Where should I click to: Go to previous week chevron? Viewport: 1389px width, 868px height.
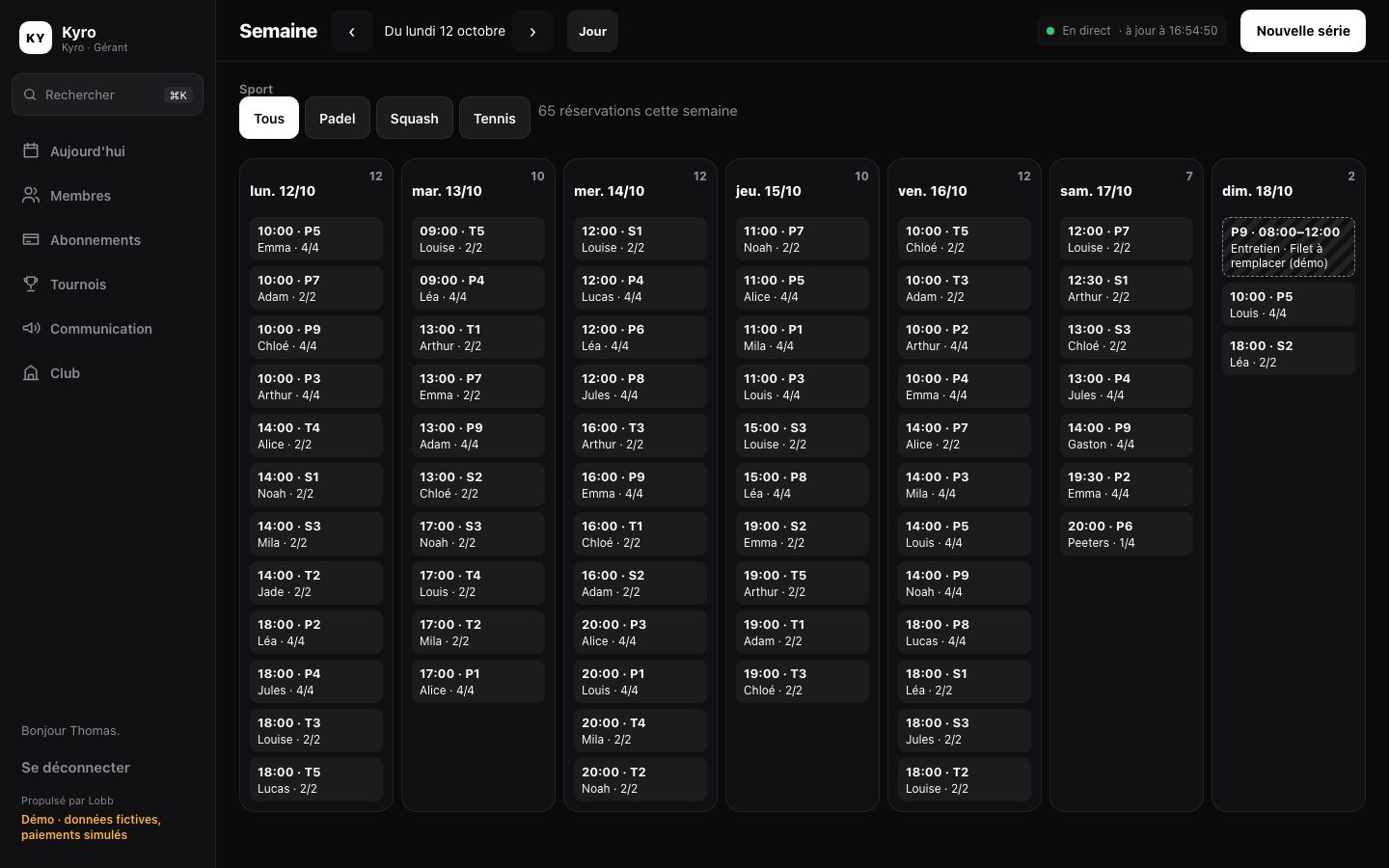(352, 31)
